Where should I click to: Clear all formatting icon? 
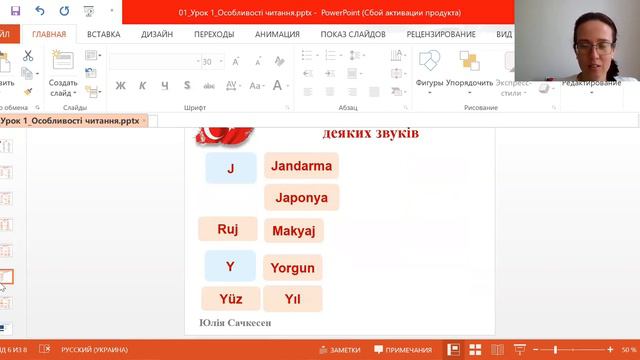[x=279, y=62]
